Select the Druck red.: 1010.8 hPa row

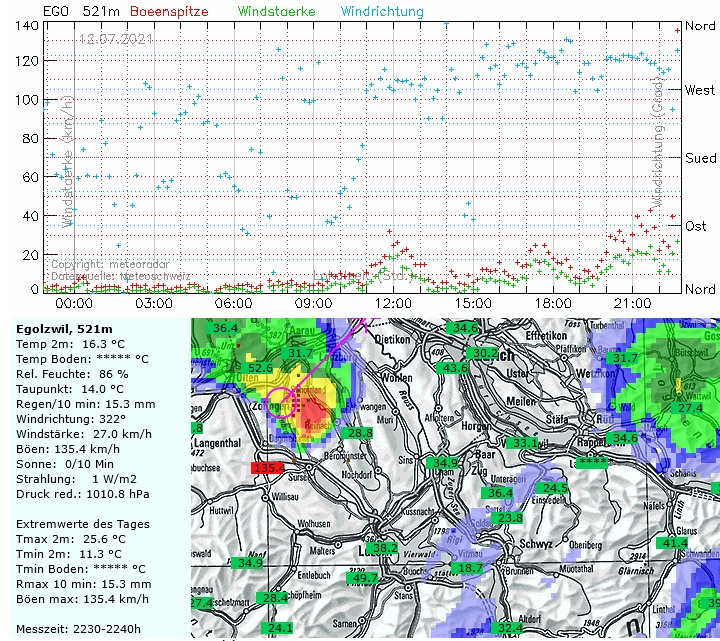(x=83, y=494)
